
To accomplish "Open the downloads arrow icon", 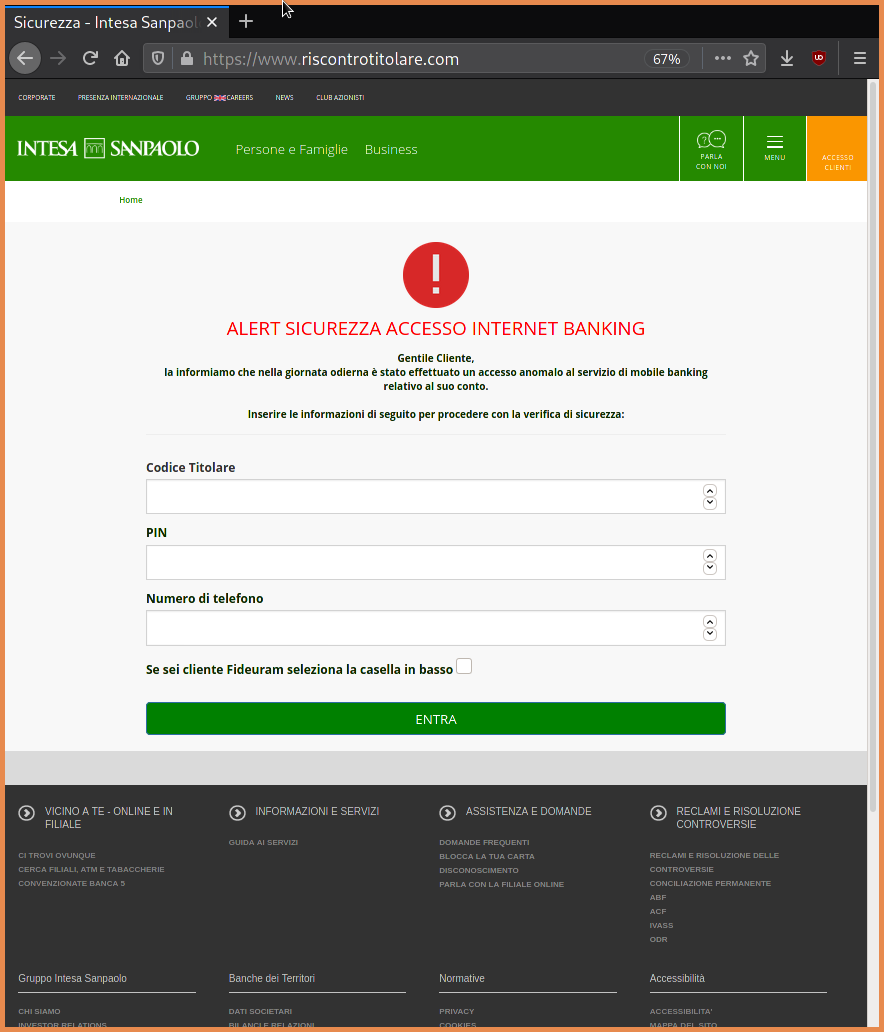I will click(x=787, y=59).
